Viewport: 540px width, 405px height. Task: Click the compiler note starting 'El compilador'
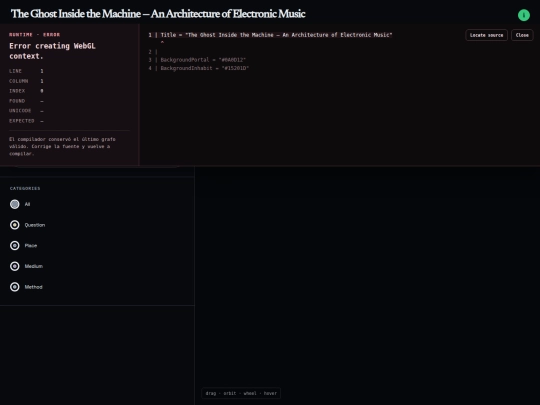pos(62,146)
